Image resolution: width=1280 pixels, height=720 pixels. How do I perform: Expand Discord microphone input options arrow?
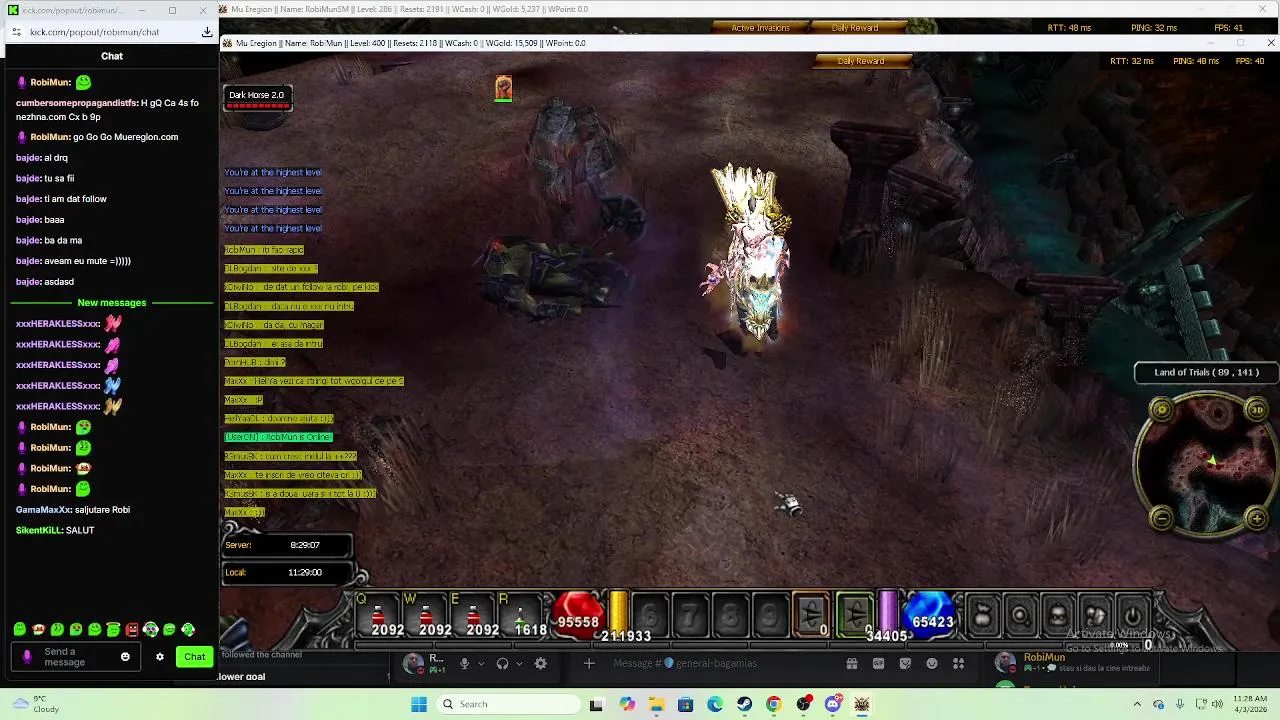coord(480,663)
